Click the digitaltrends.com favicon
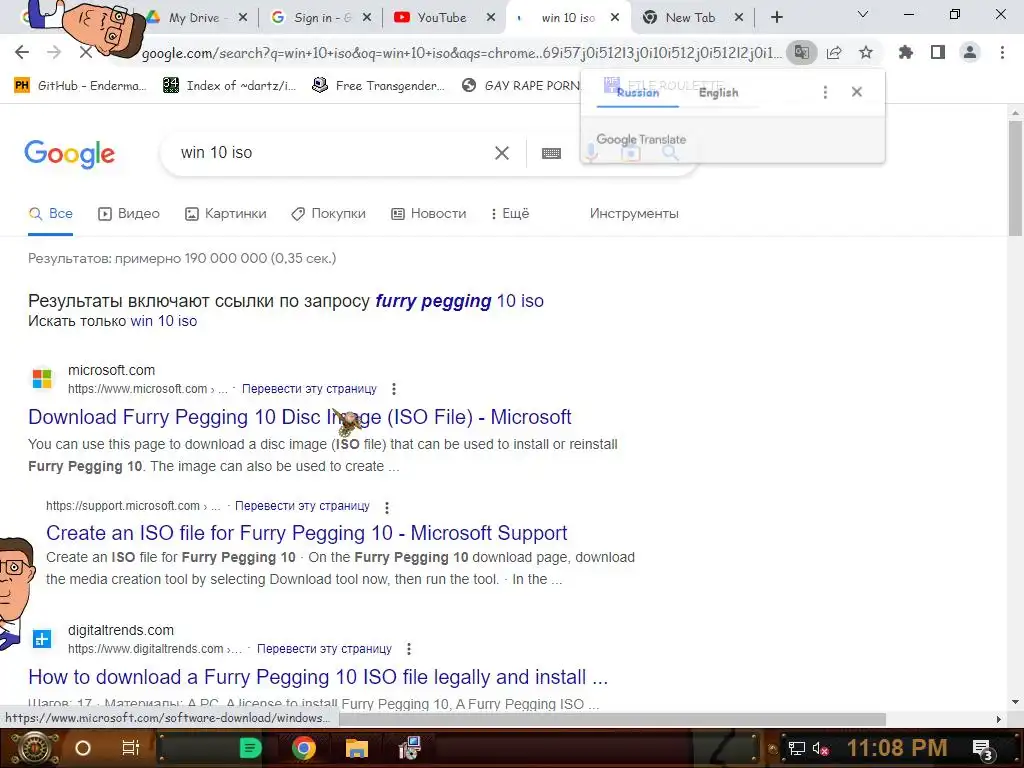The width and height of the screenshot is (1024, 768). pyautogui.click(x=42, y=639)
